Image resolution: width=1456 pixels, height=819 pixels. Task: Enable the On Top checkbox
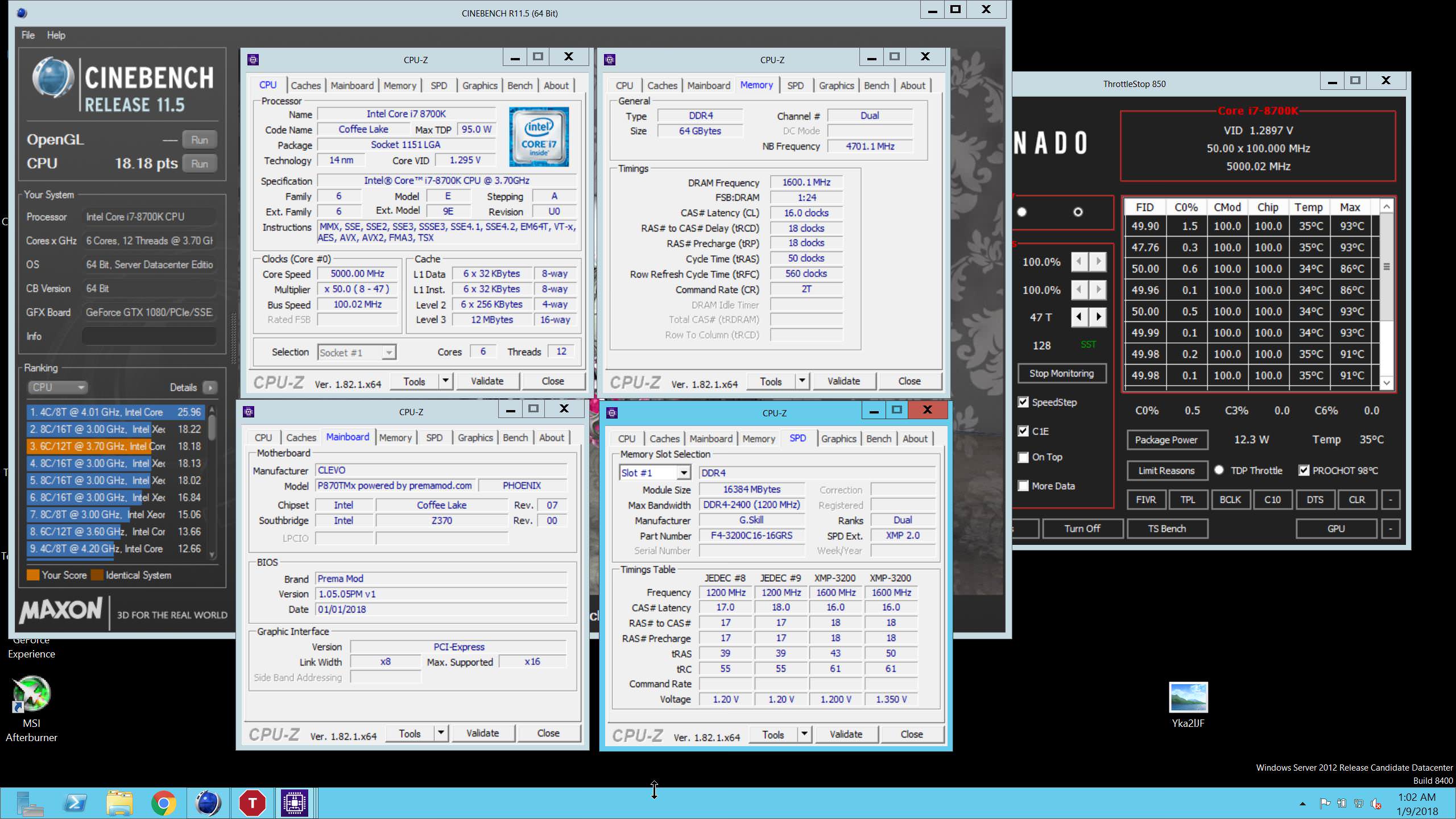[1023, 457]
